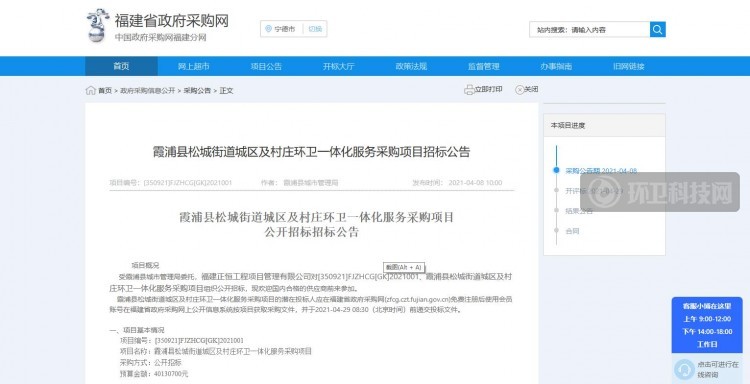Select the 合同 progress dot
750x384 pixels.
point(556,230)
